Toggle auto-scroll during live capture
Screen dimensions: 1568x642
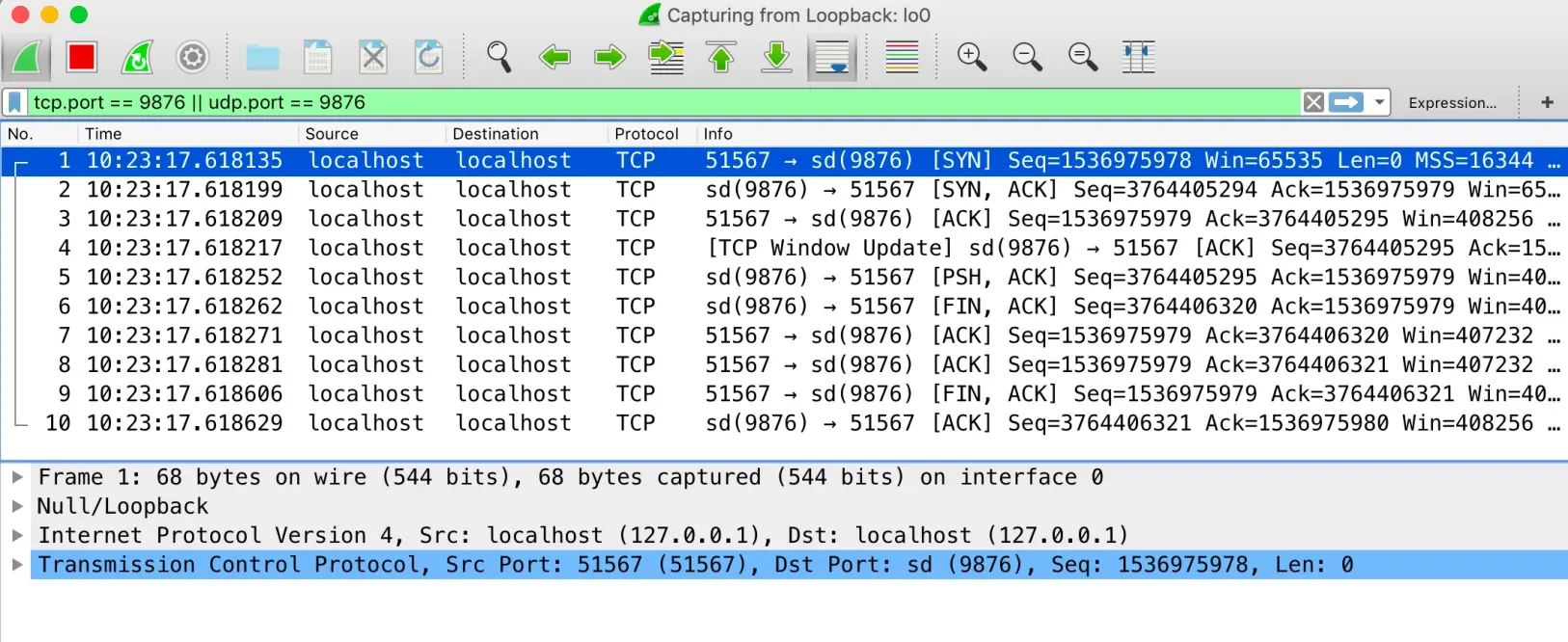pos(831,58)
